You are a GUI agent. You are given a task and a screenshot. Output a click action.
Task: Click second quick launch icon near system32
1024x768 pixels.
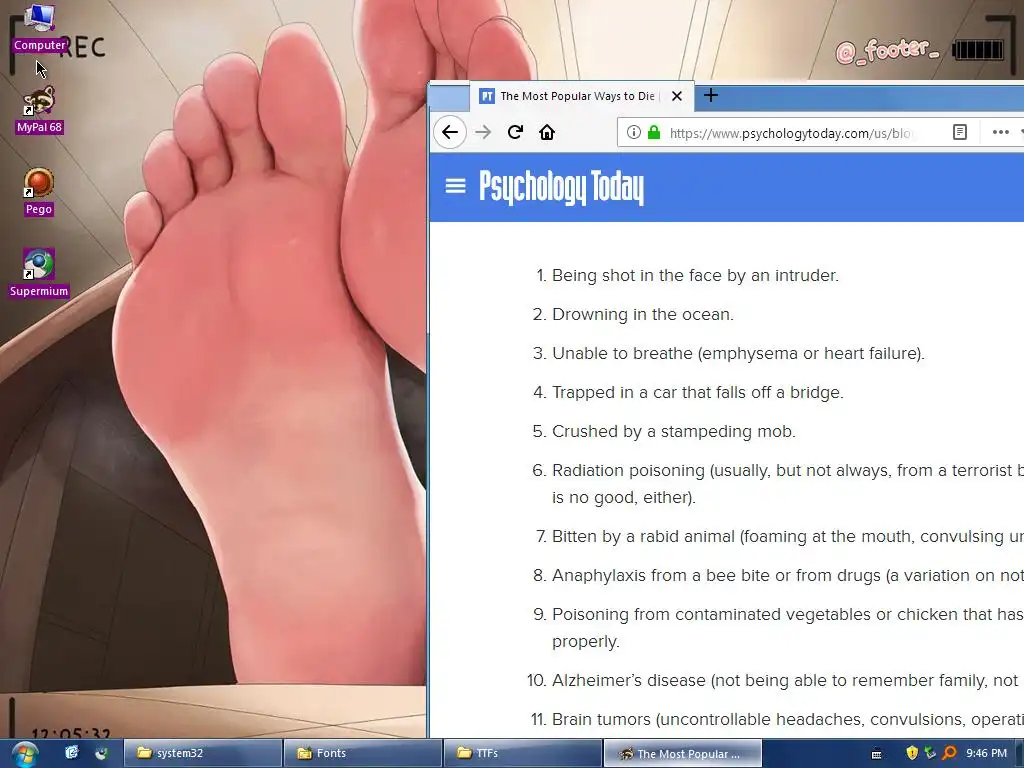pyautogui.click(x=101, y=753)
